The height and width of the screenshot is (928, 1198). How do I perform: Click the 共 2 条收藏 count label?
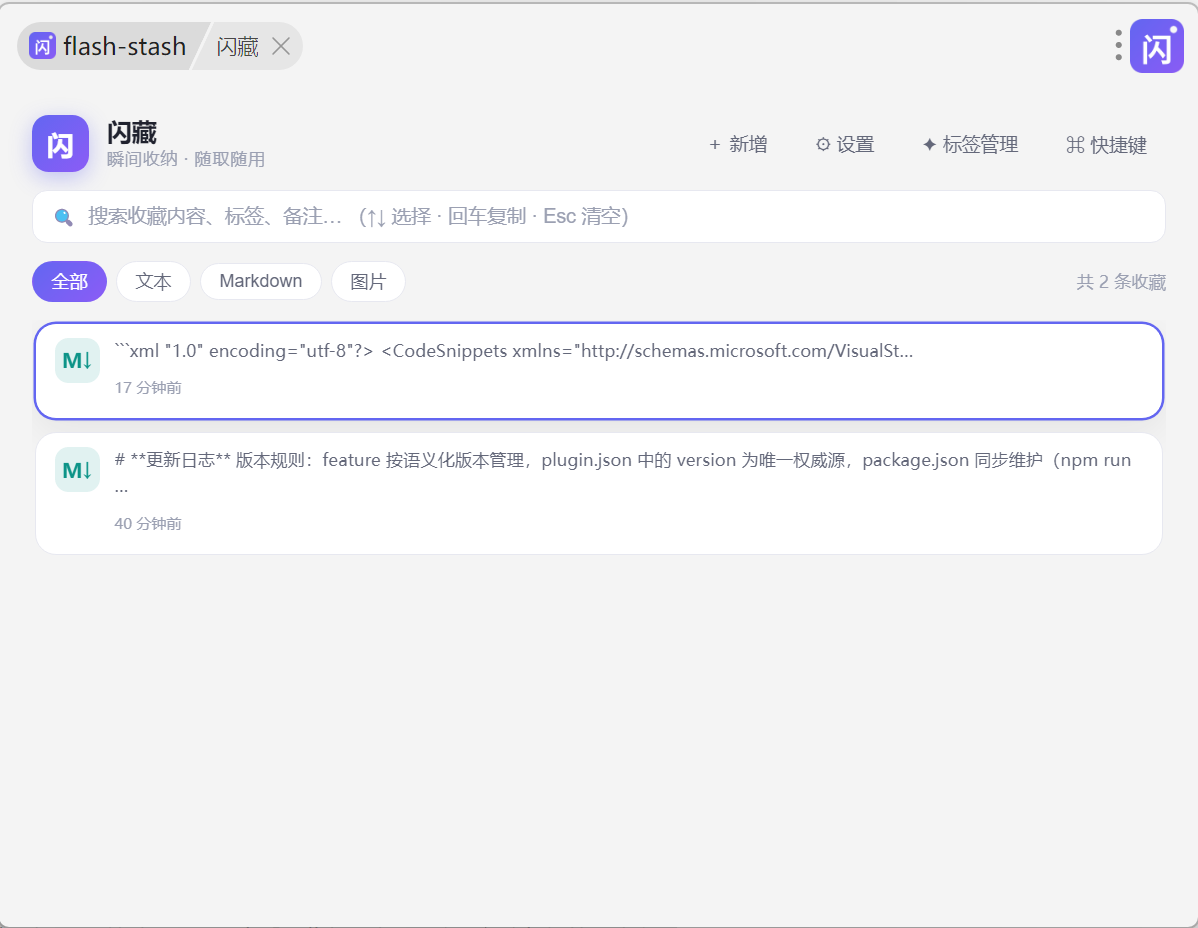[x=1121, y=282]
